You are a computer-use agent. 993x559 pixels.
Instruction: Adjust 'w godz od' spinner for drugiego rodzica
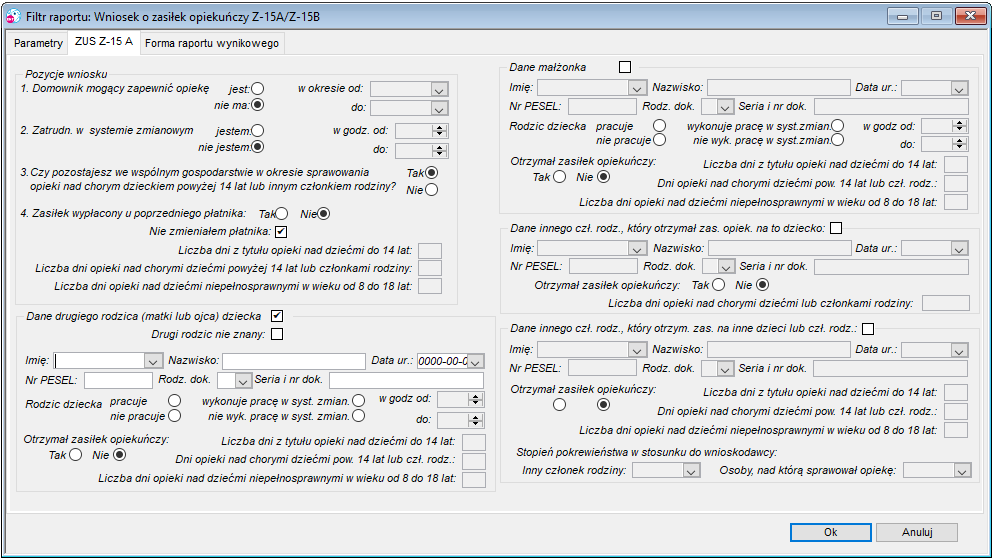click(476, 399)
